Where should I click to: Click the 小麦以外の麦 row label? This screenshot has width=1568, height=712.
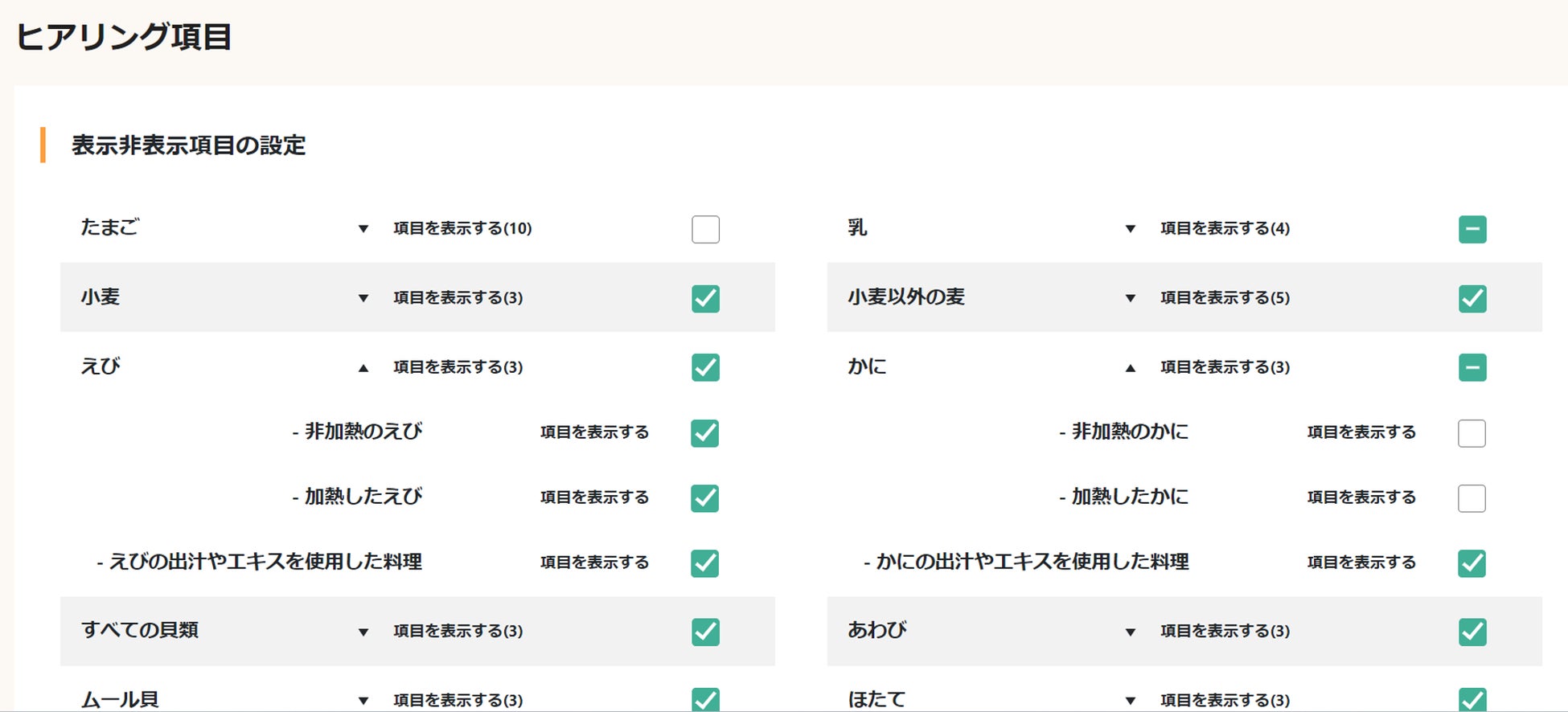click(x=906, y=297)
